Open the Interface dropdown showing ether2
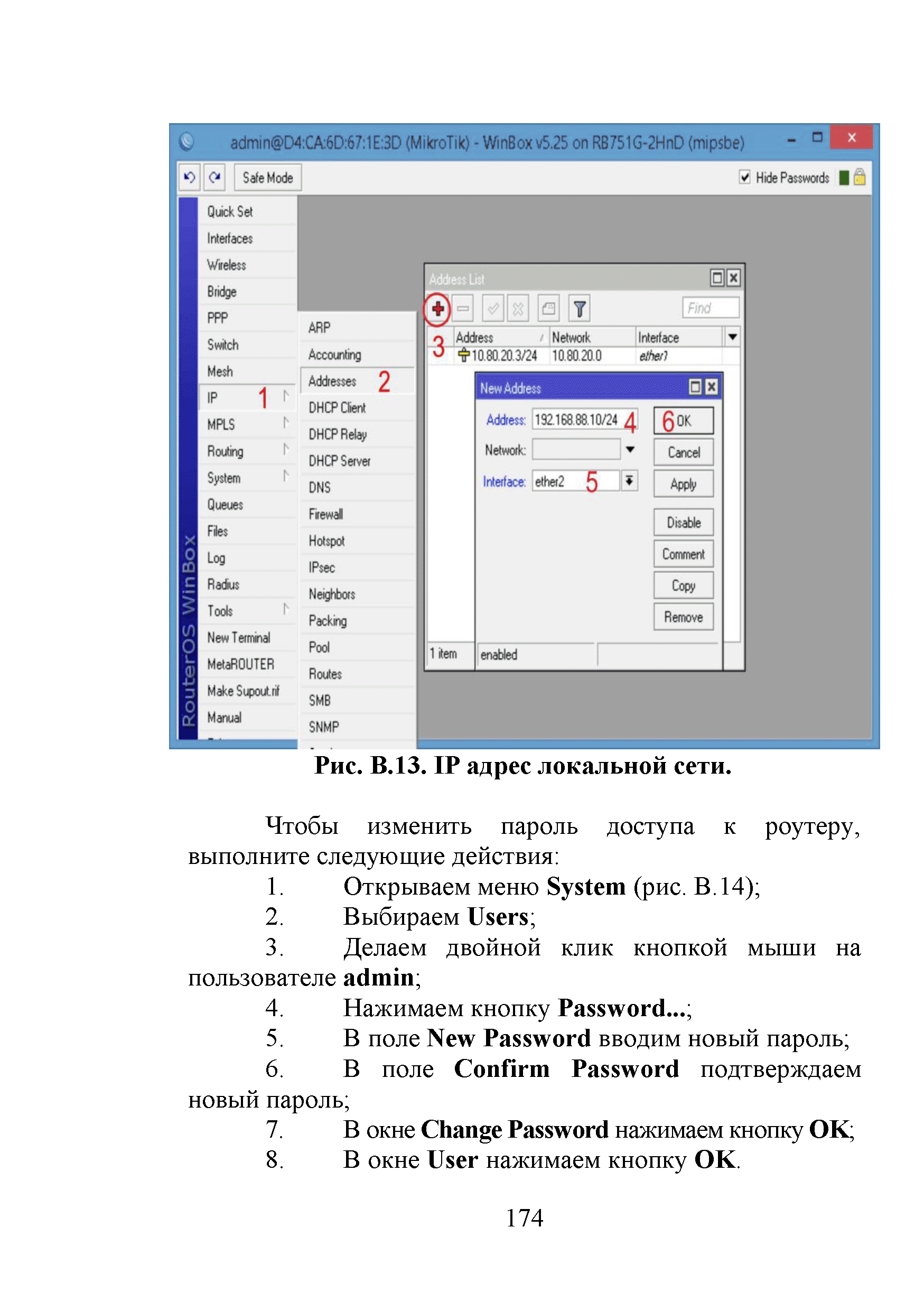Viewport: 924px width, 1311px height. coord(629,481)
